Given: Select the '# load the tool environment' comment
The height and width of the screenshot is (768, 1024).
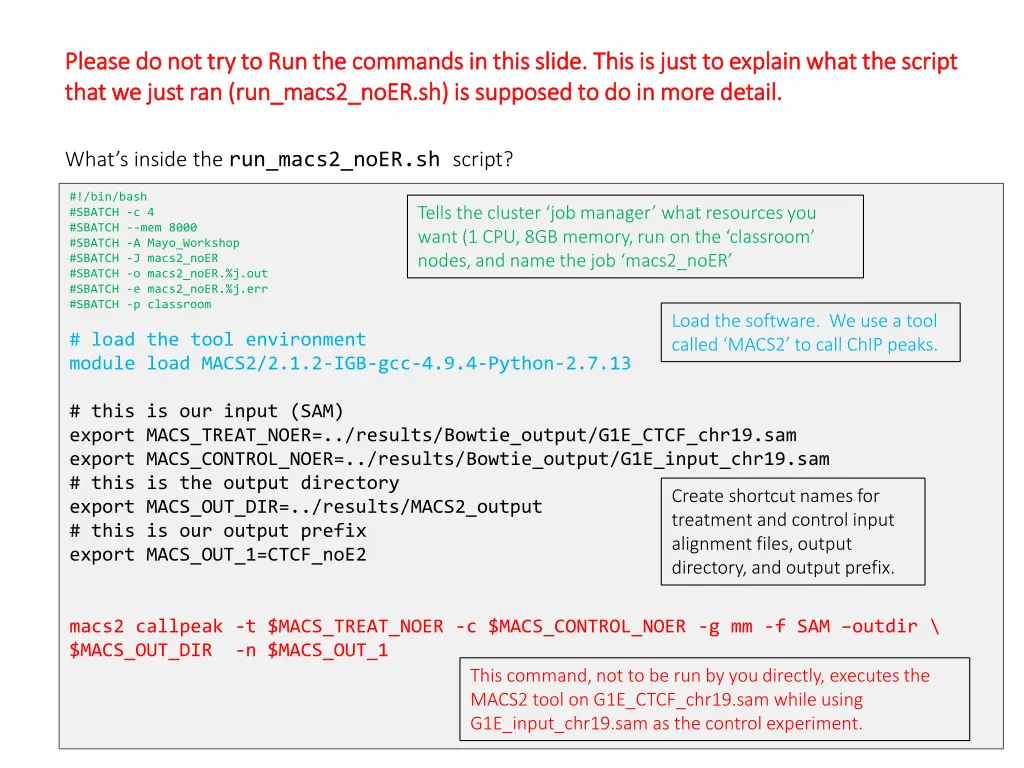Looking at the screenshot, I should point(217,340).
